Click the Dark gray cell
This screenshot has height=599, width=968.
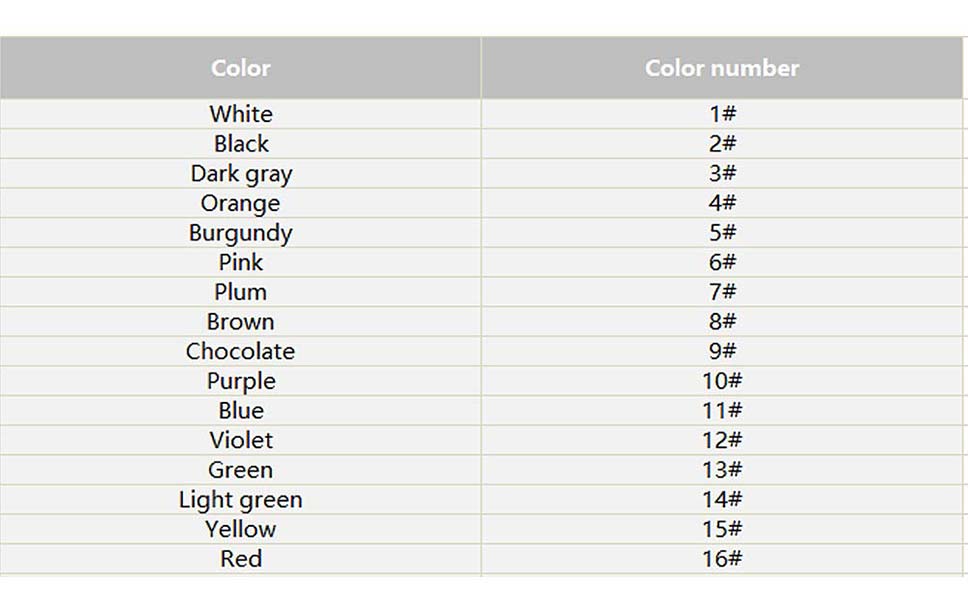[241, 174]
